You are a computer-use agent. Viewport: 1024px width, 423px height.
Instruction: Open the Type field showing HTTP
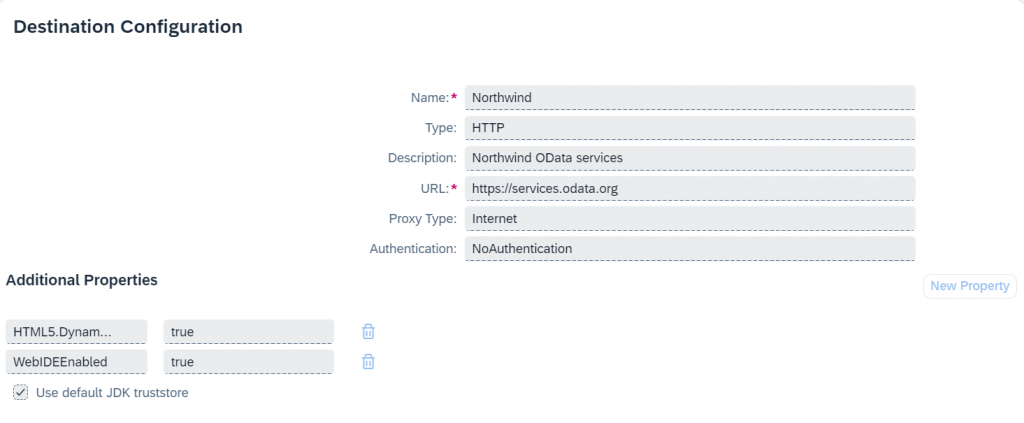coord(690,128)
